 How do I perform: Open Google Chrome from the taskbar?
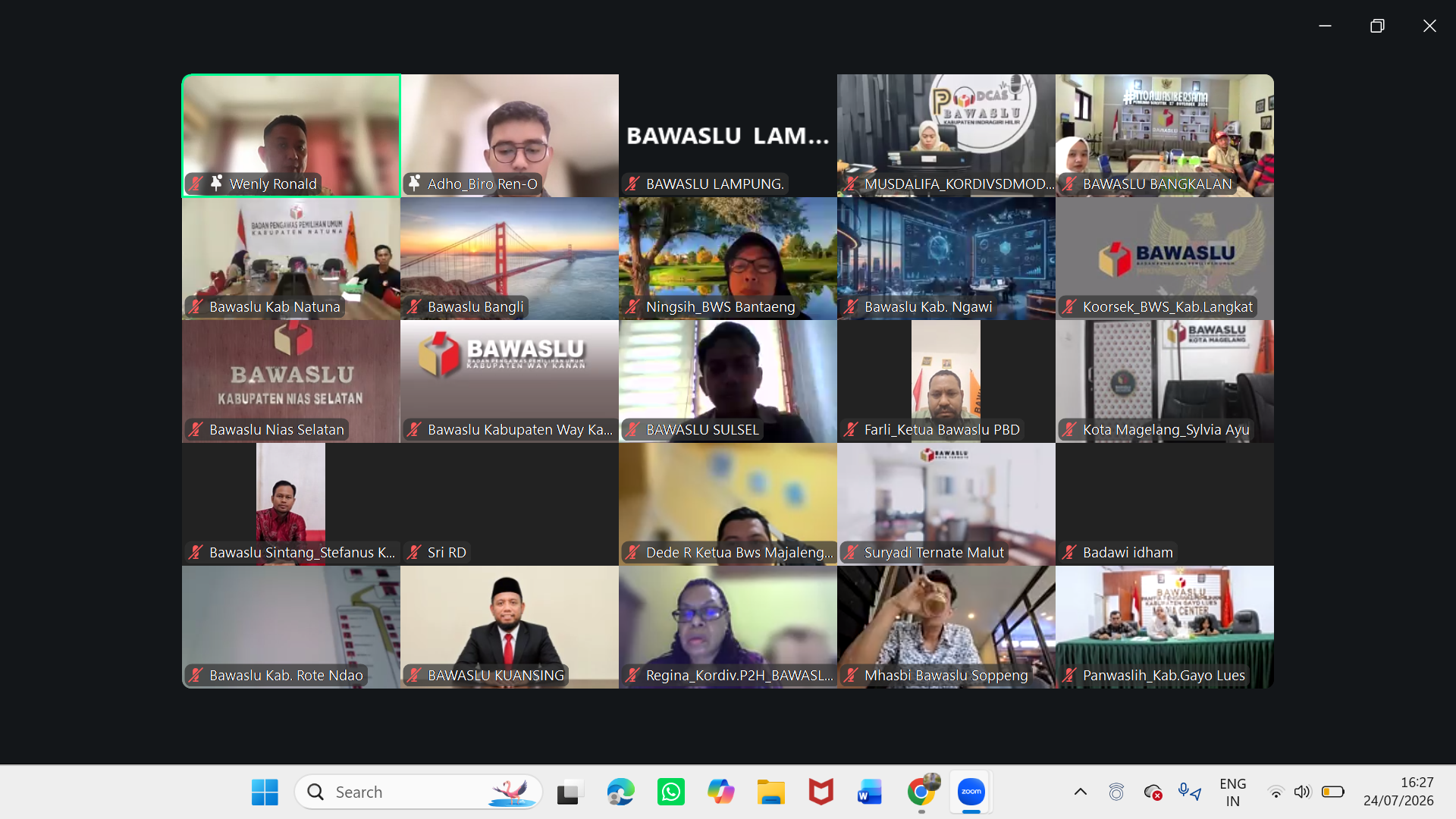click(921, 792)
